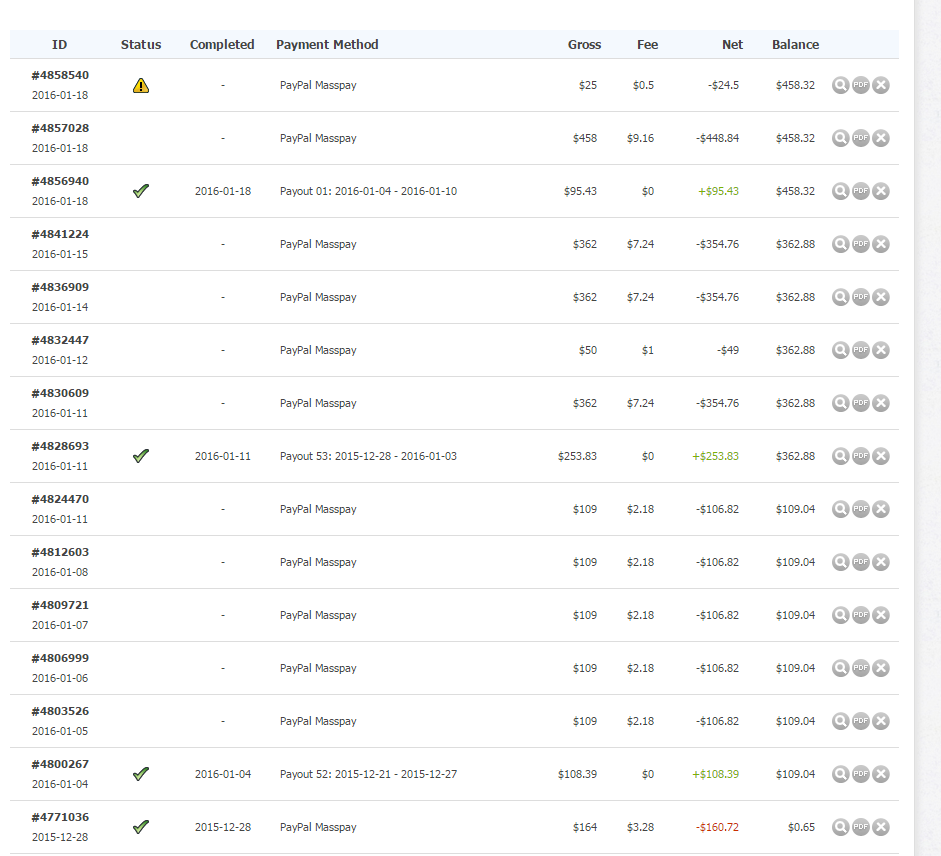
Task: Click green checkmark status for #4856940
Action: (141, 191)
